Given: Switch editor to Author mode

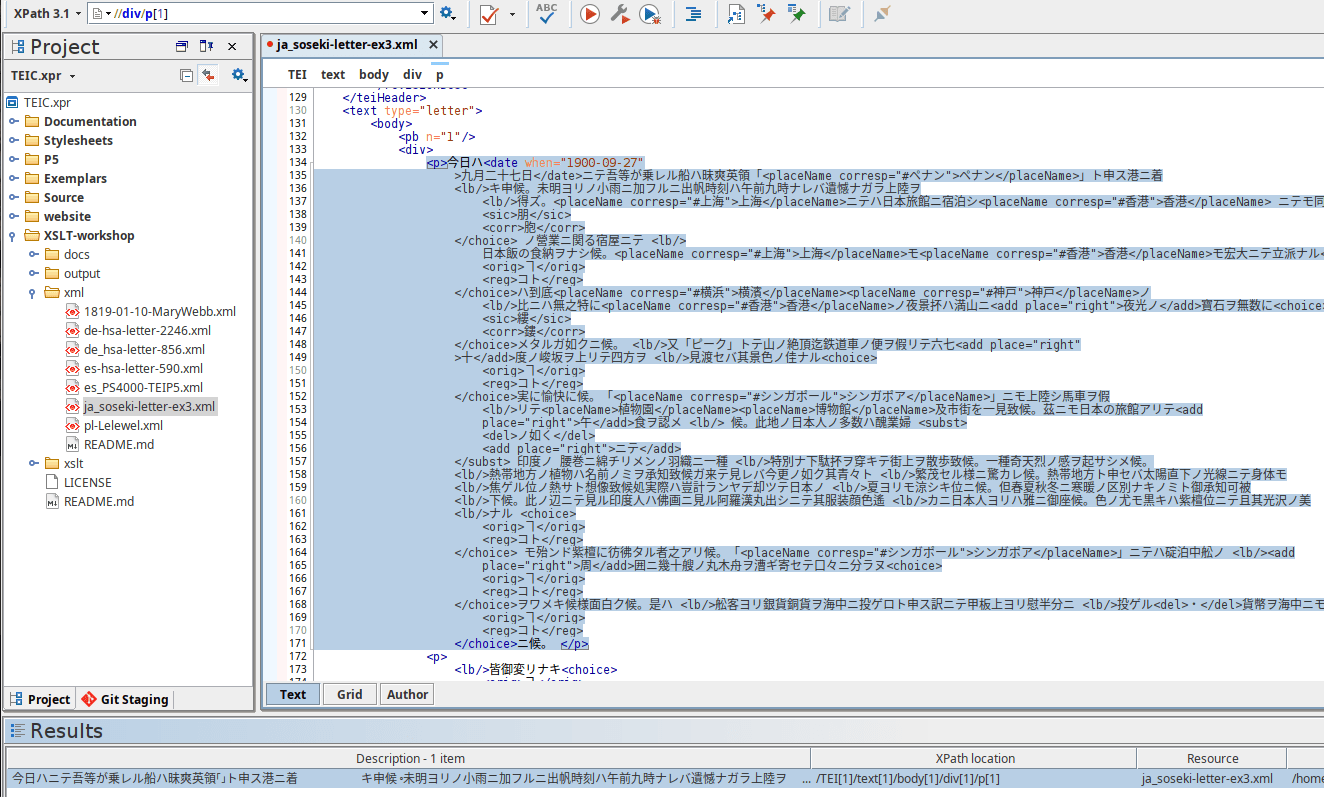Looking at the screenshot, I should click(407, 695).
